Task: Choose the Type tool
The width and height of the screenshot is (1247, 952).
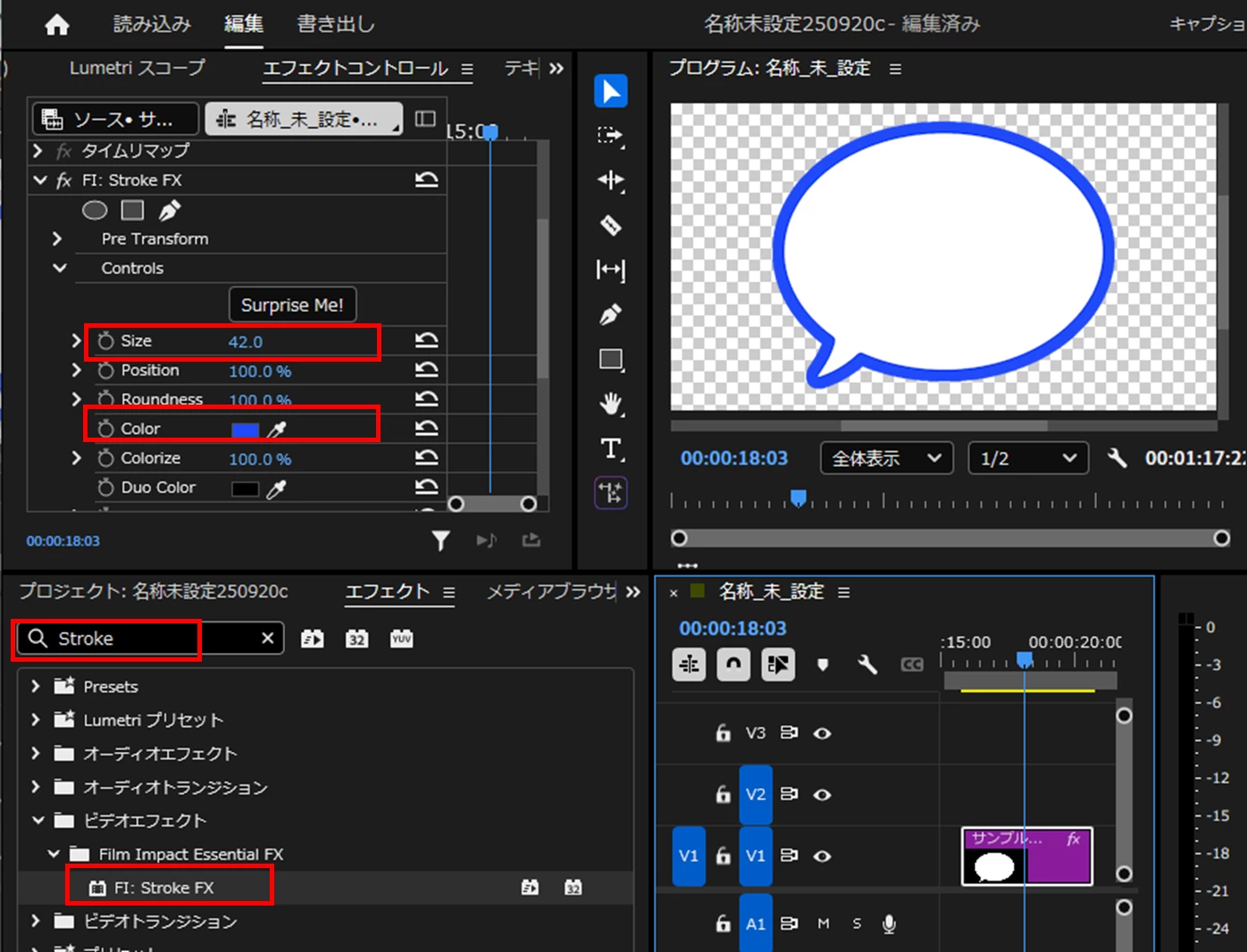Action: tap(611, 448)
